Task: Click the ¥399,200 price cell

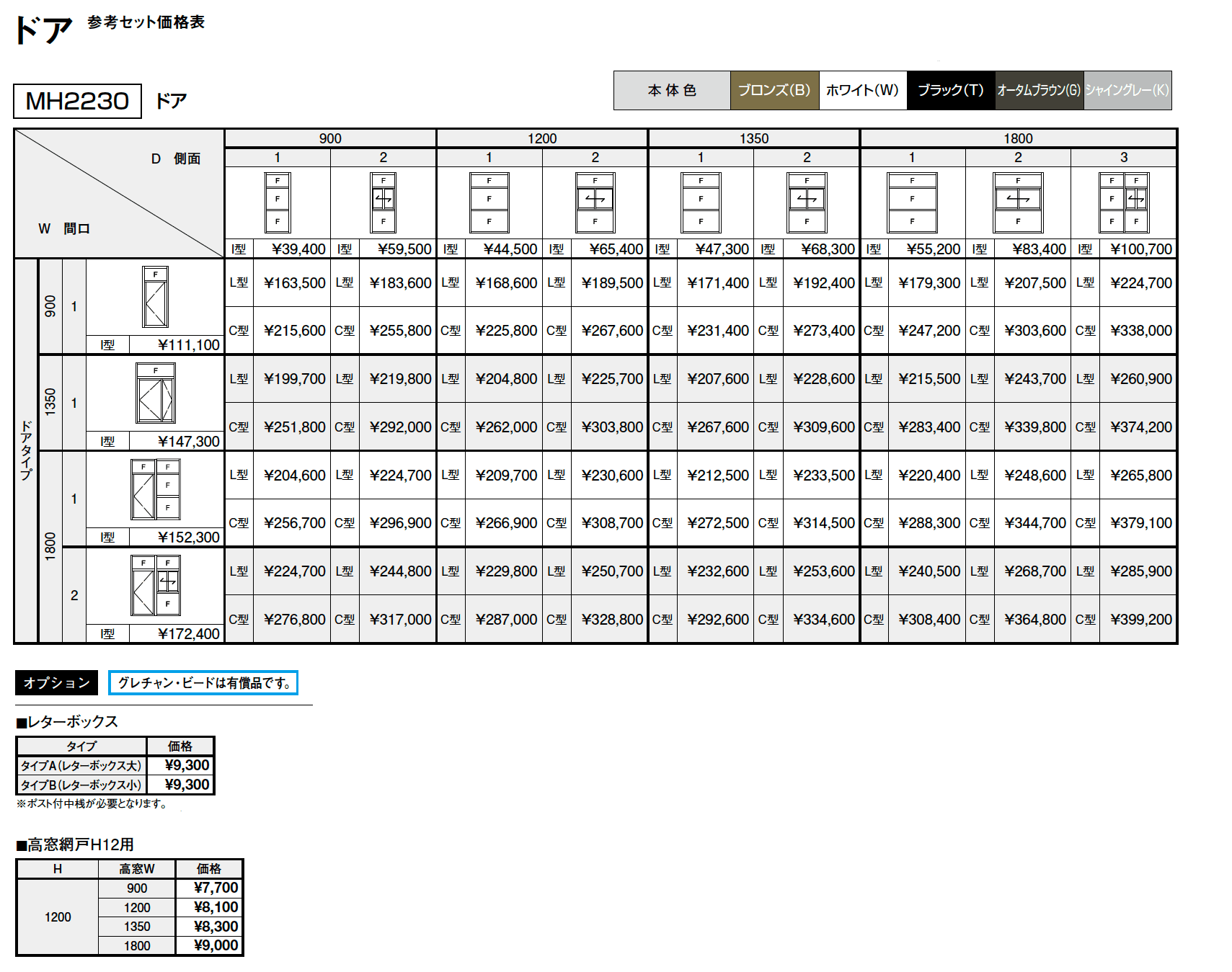Action: (x=1140, y=619)
